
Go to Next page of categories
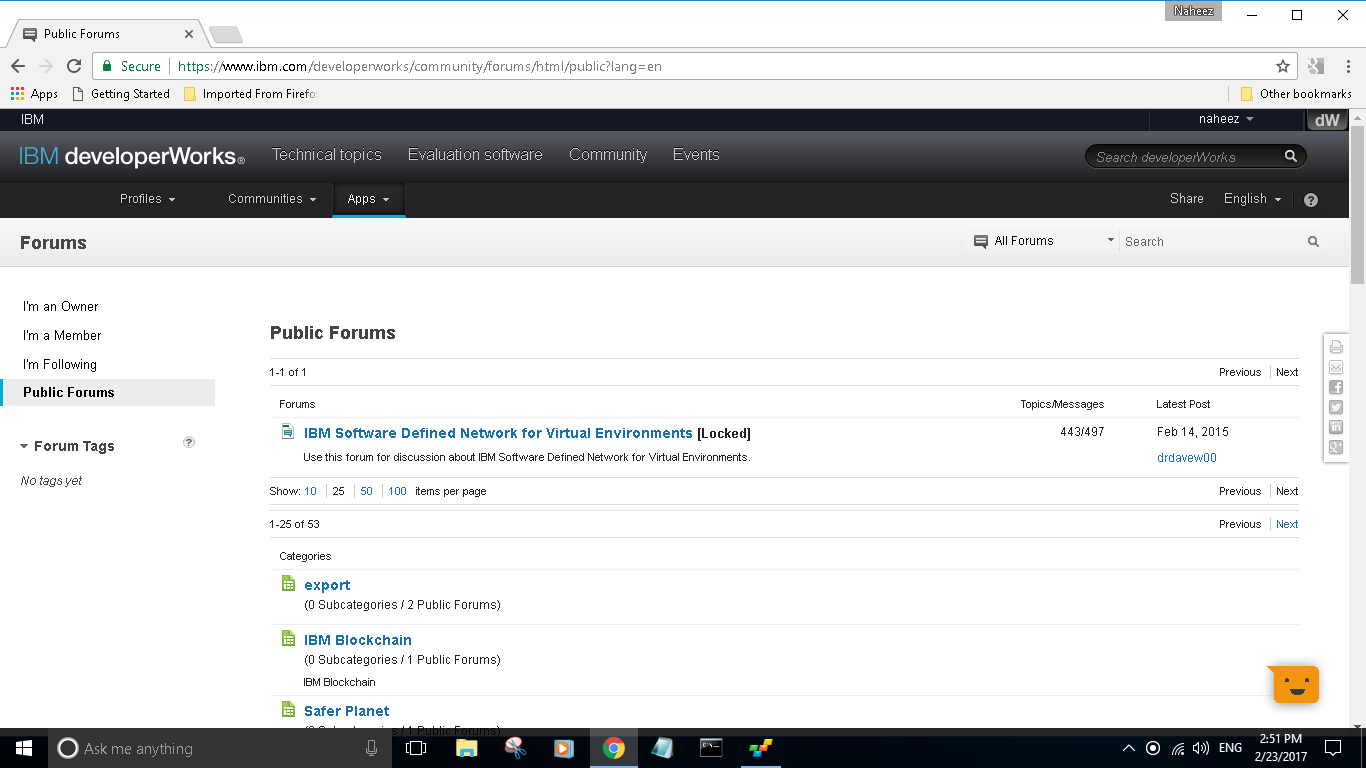click(x=1287, y=524)
